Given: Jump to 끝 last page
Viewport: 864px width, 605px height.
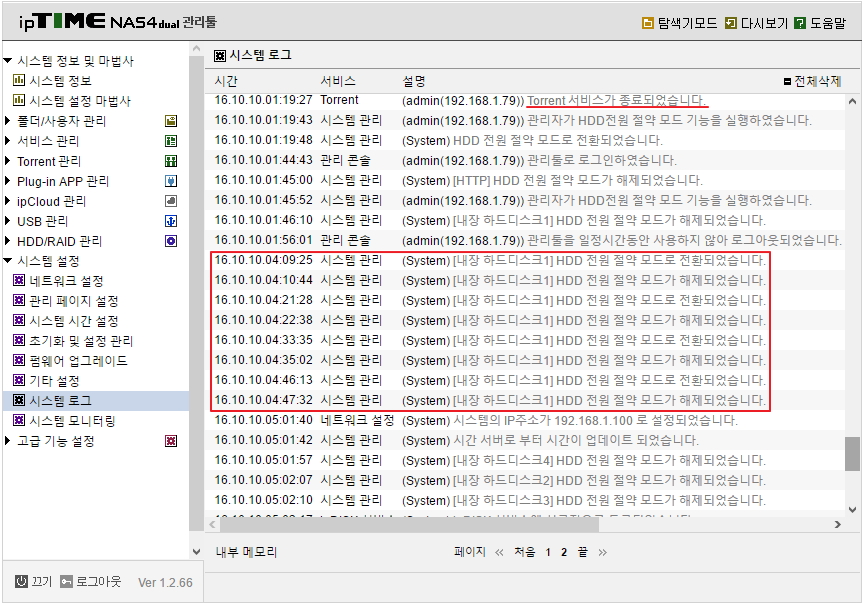Looking at the screenshot, I should [x=582, y=552].
